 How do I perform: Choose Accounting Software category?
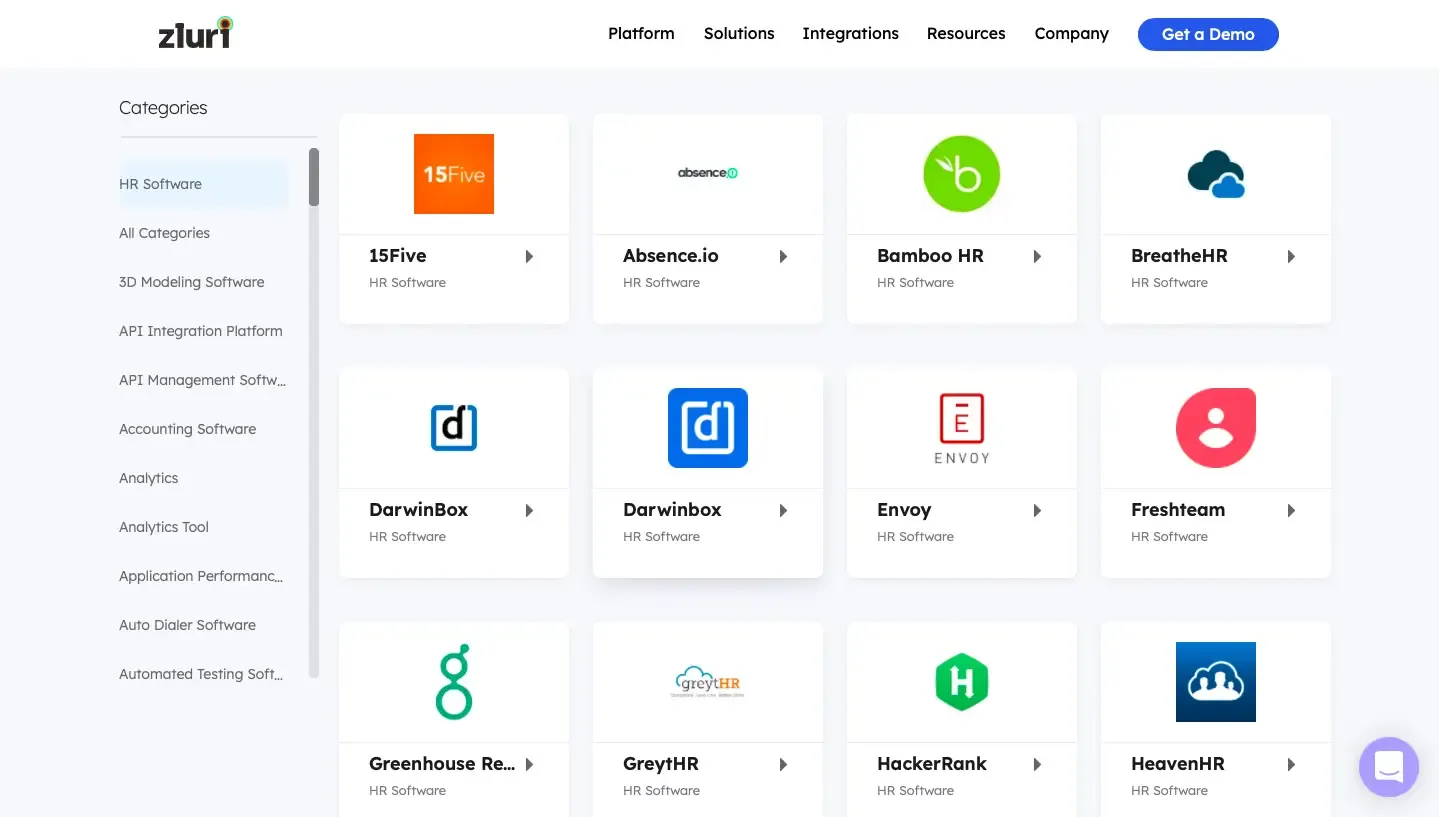coord(188,429)
